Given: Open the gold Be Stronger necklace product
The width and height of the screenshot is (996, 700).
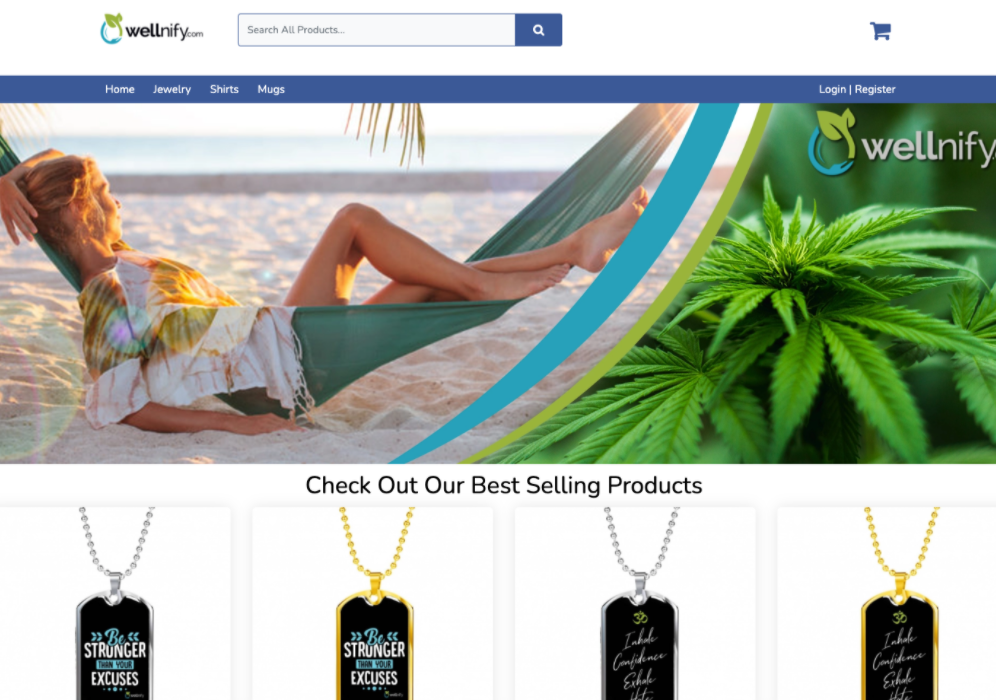Looking at the screenshot, I should (x=373, y=603).
